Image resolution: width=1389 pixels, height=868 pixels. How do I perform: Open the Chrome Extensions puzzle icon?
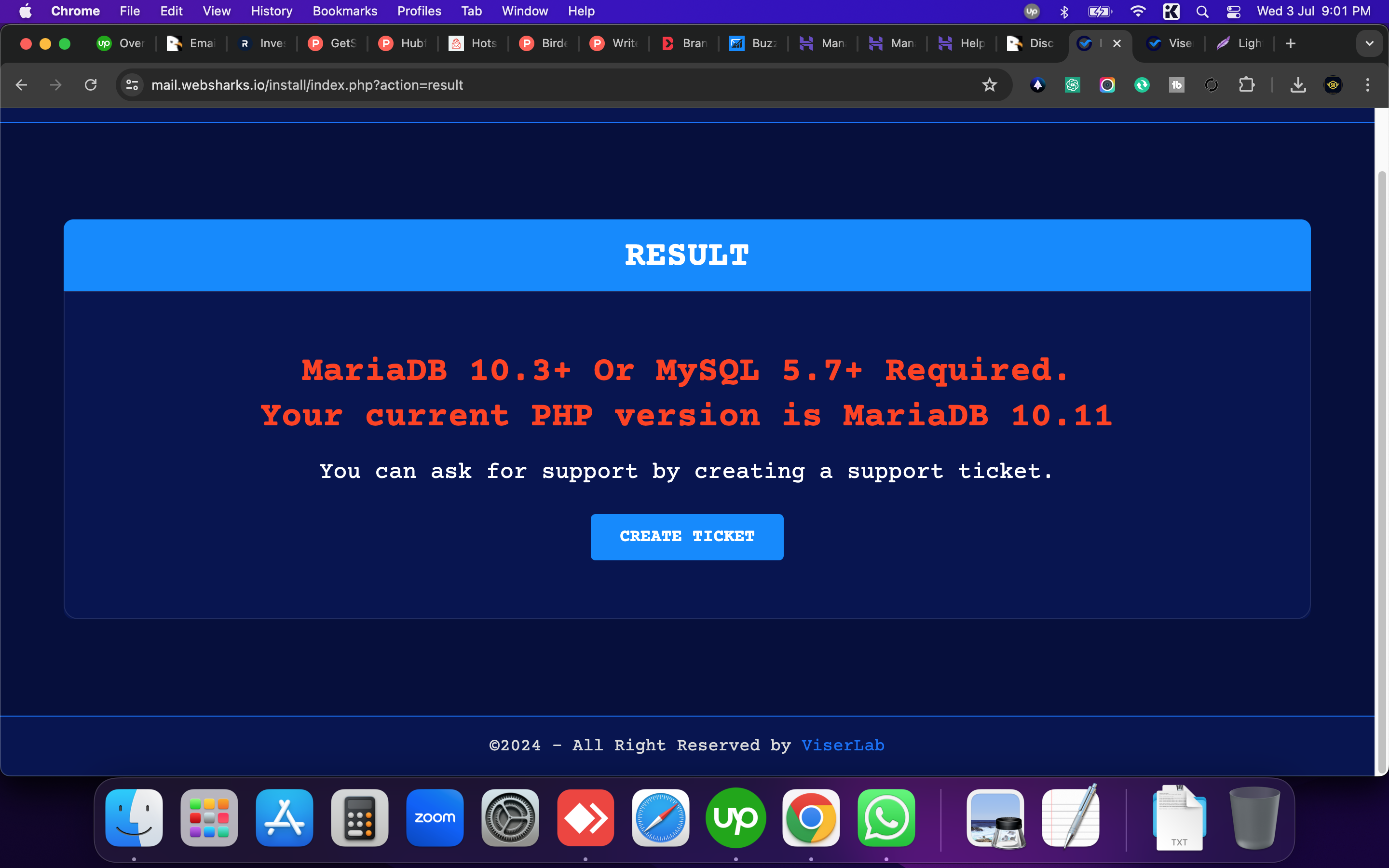pos(1246,85)
